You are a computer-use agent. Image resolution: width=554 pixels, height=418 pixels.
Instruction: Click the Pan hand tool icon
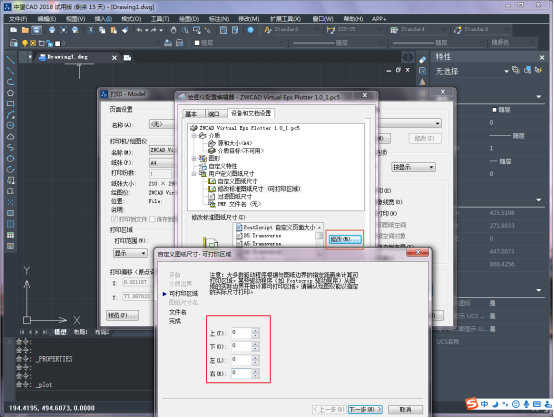click(173, 30)
